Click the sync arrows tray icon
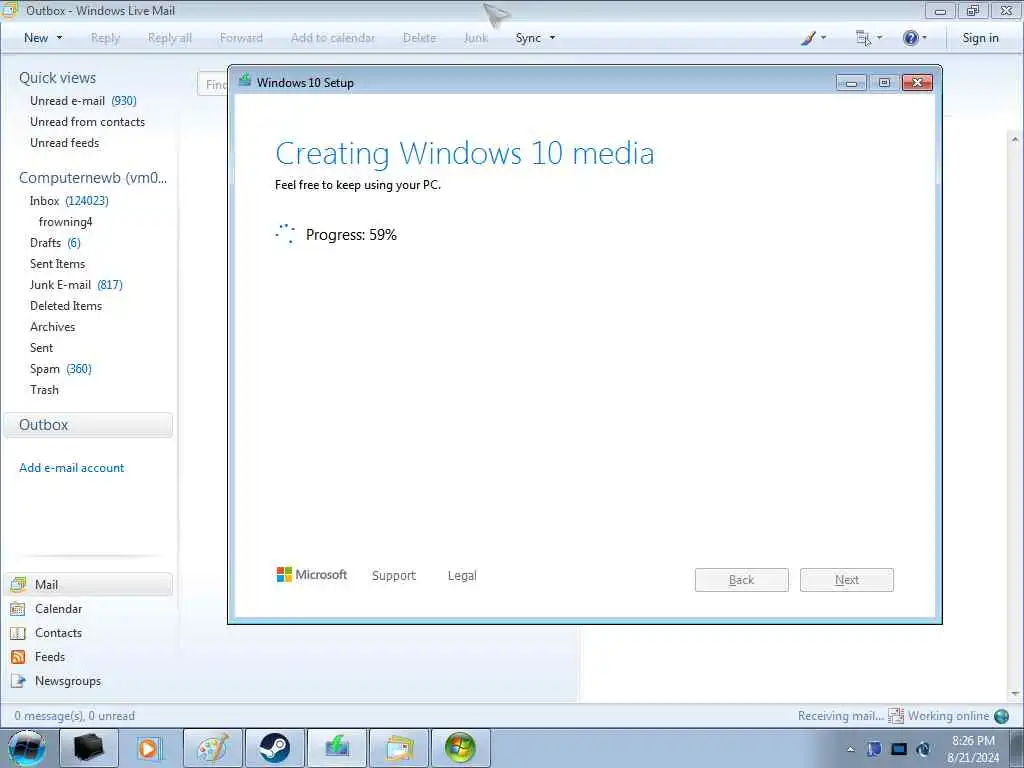Screen dimensions: 1024x768 (923, 749)
